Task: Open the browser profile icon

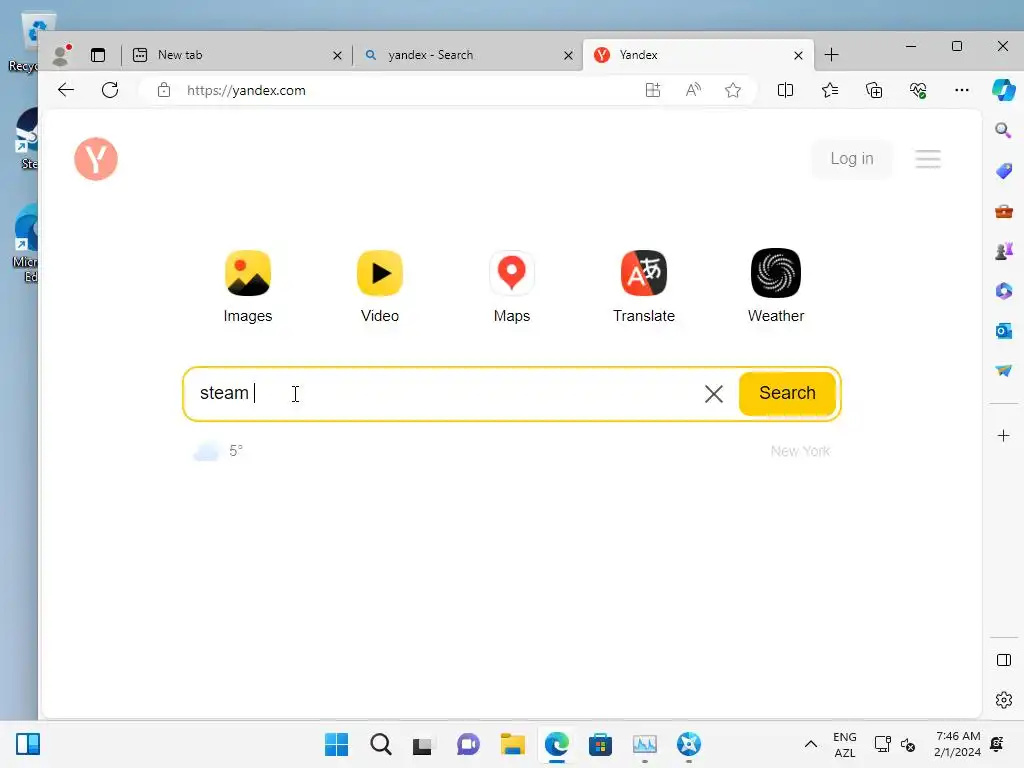Action: [x=61, y=55]
